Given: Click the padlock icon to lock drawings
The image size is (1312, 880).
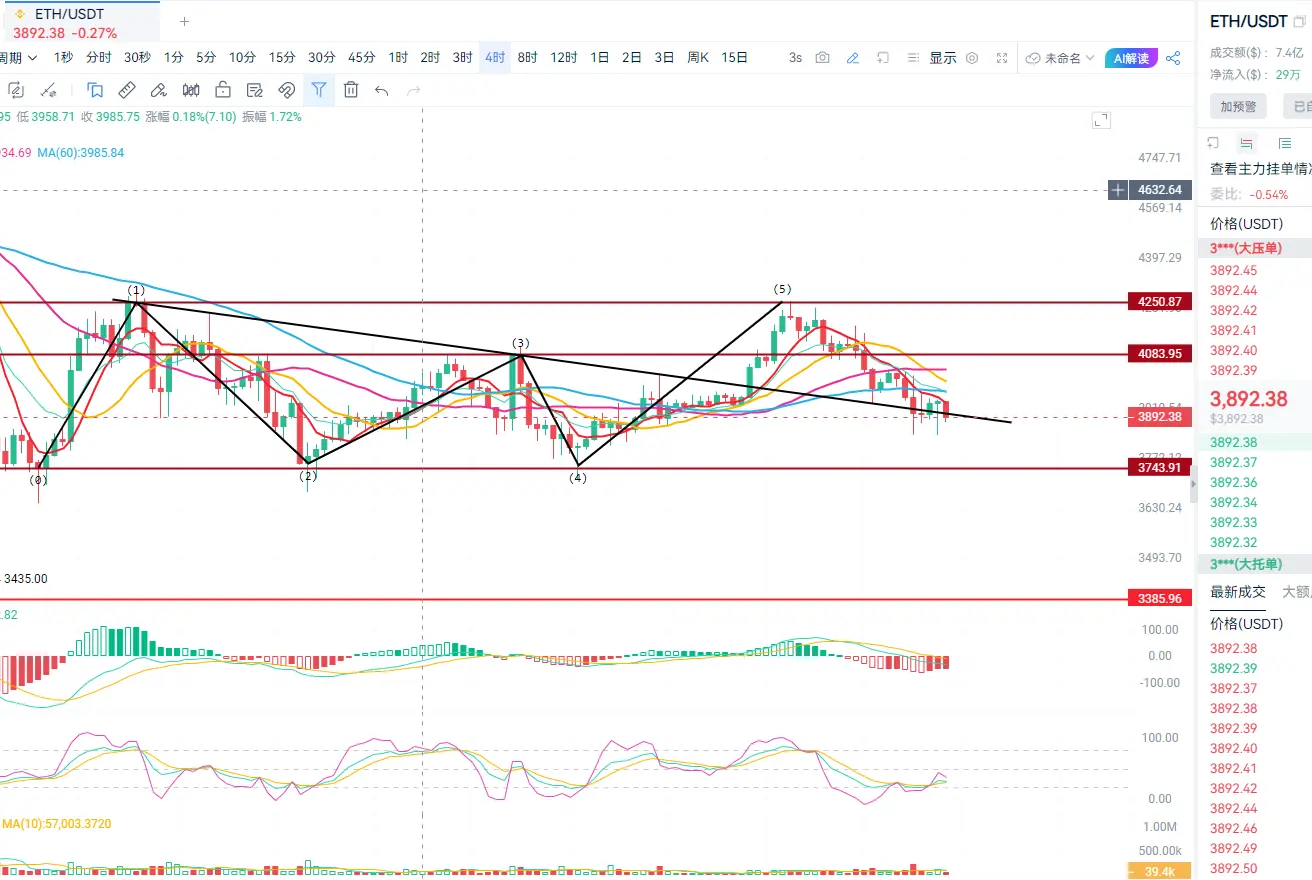Looking at the screenshot, I should click(223, 90).
